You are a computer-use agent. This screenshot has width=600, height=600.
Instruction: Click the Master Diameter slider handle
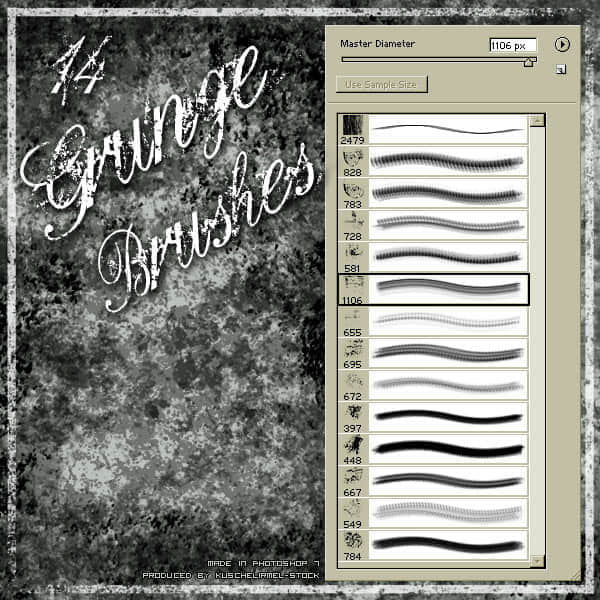pyautogui.click(x=528, y=62)
